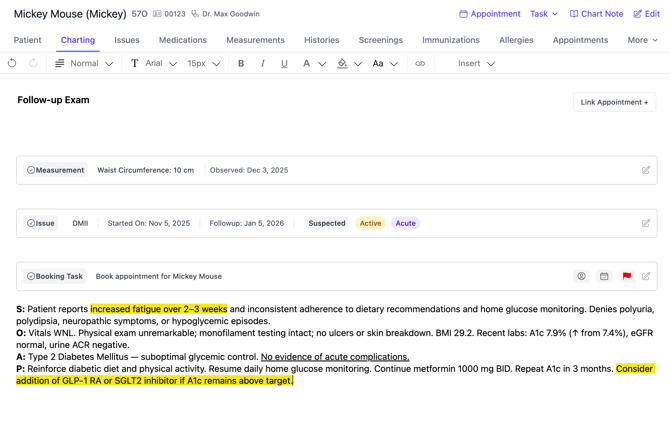Click the undo icon in the toolbar

coord(12,63)
